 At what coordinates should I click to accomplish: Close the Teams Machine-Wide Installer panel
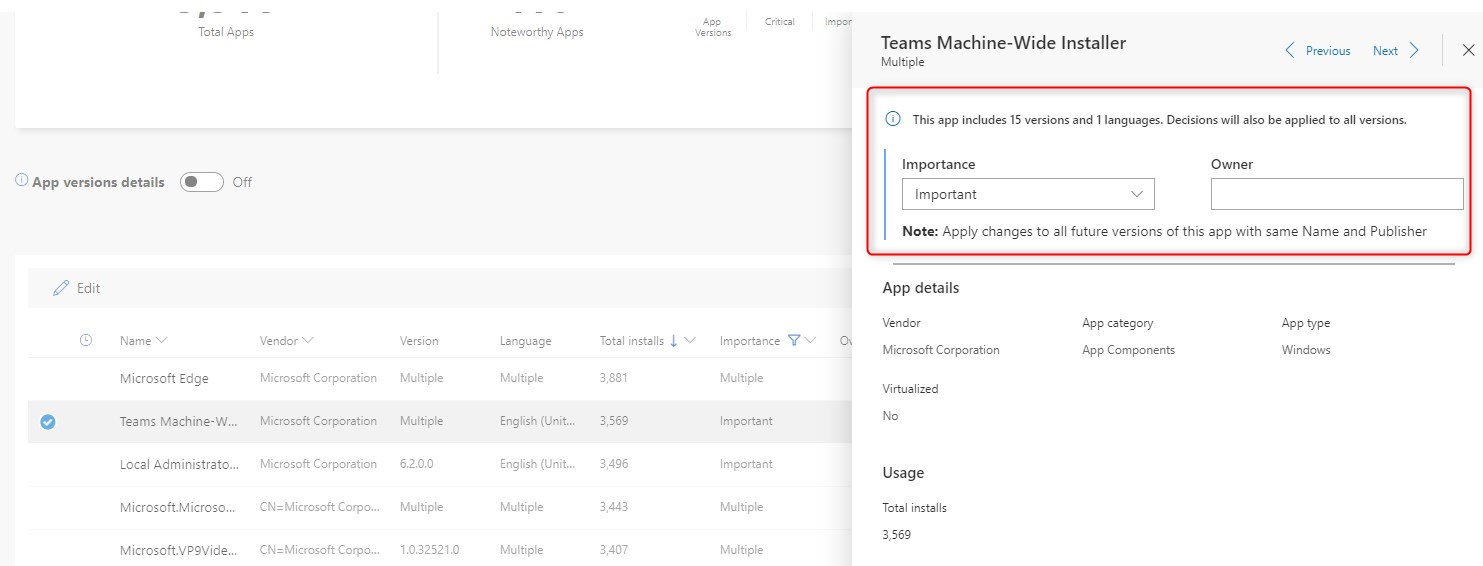(x=1468, y=50)
